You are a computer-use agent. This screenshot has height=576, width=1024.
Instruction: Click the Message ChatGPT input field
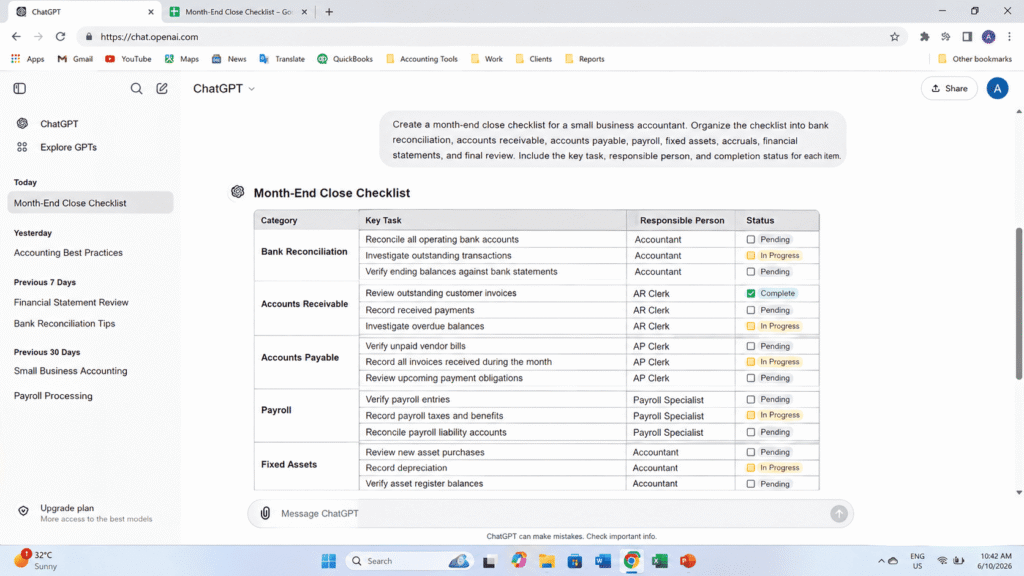549,513
